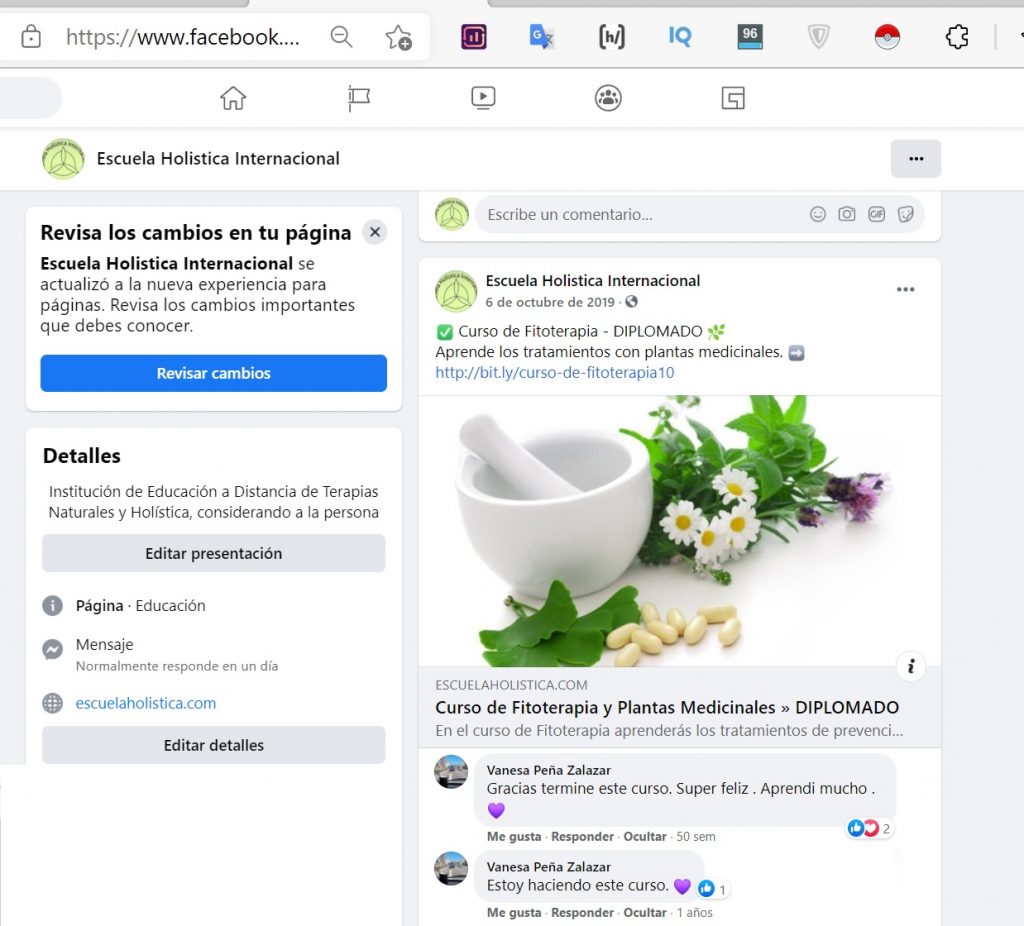1024x926 pixels.
Task: Click the 50 sem comment timestamp
Action: coord(696,837)
